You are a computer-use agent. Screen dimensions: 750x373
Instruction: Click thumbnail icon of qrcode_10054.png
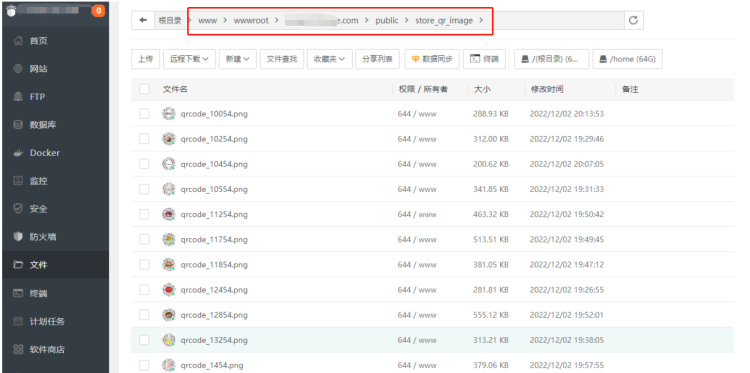[x=169, y=114]
